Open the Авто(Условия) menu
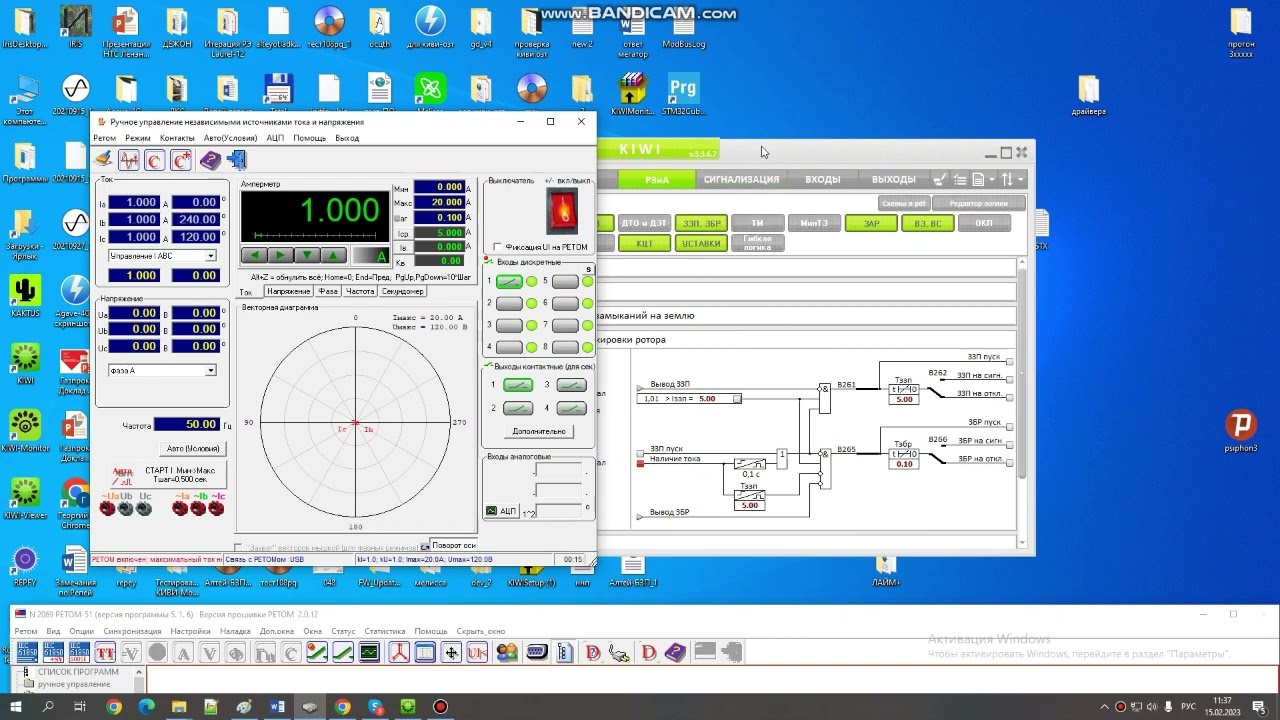 (230, 138)
